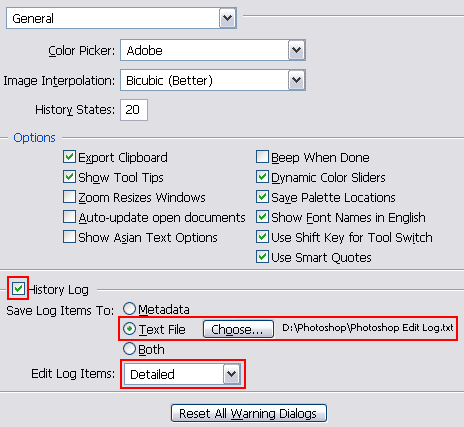464x427 pixels.
Task: Open the Edit Log Items dropdown
Action: 182,374
